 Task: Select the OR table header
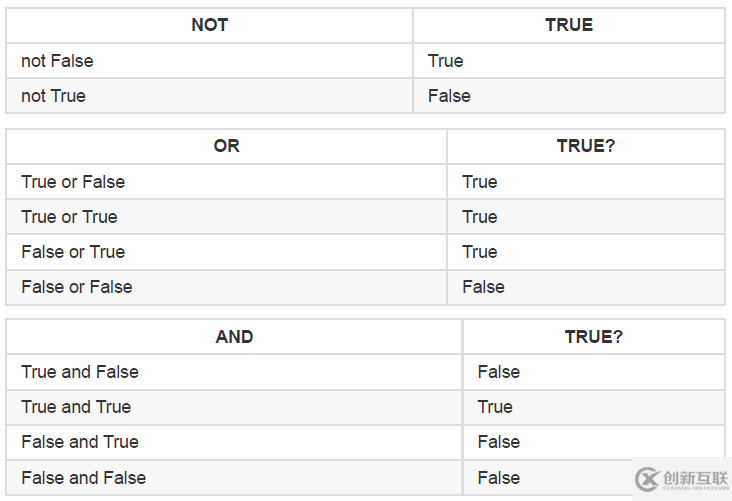[x=226, y=146]
